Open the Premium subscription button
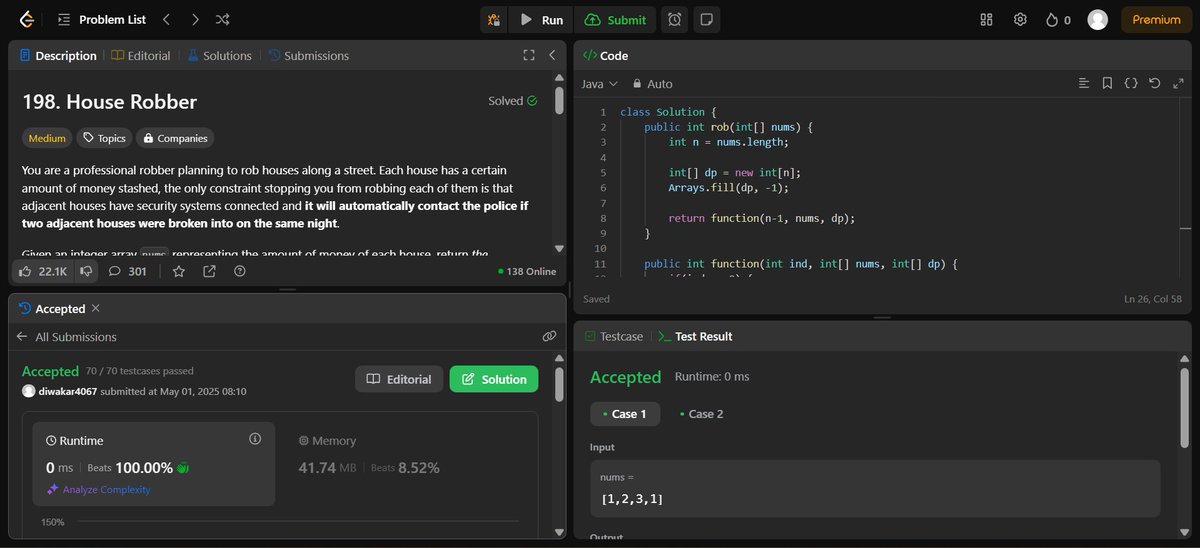 [1156, 20]
